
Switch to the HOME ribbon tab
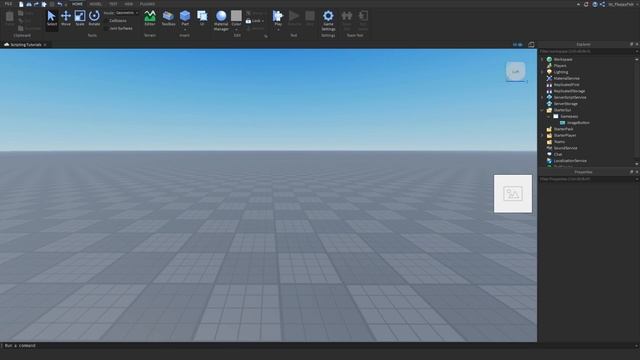[77, 4]
